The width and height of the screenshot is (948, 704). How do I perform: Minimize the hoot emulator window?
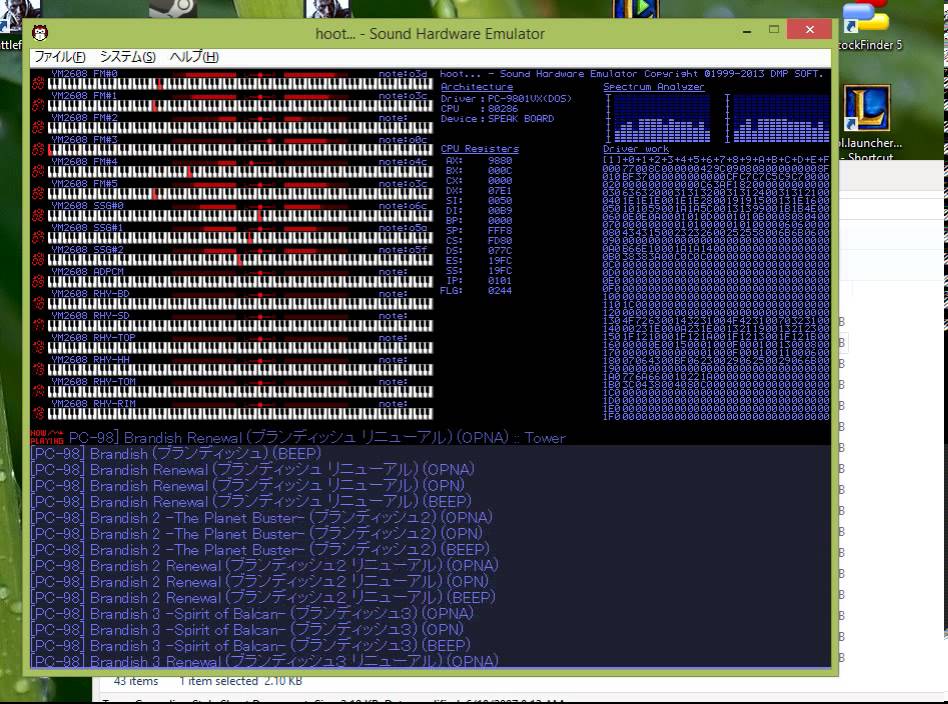[x=747, y=30]
